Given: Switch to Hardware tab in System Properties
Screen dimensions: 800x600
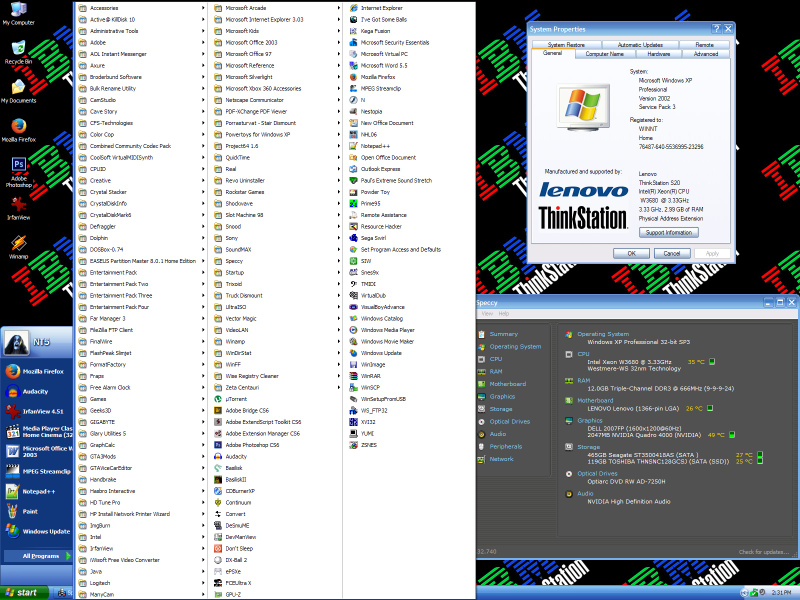Looking at the screenshot, I should pyautogui.click(x=659, y=54).
